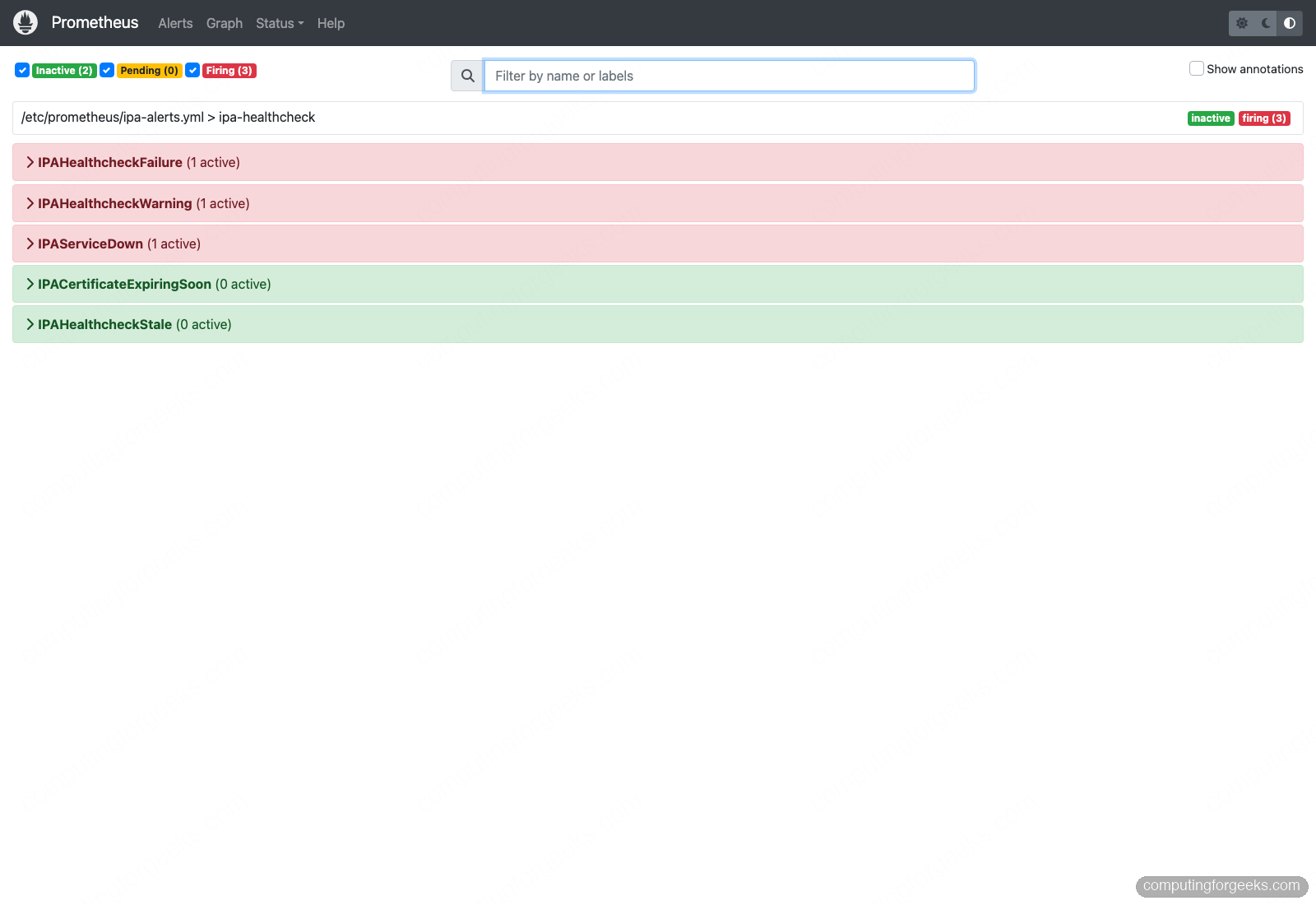Uncheck the Pending (0) filter checkbox
1316x905 pixels.
(x=107, y=70)
